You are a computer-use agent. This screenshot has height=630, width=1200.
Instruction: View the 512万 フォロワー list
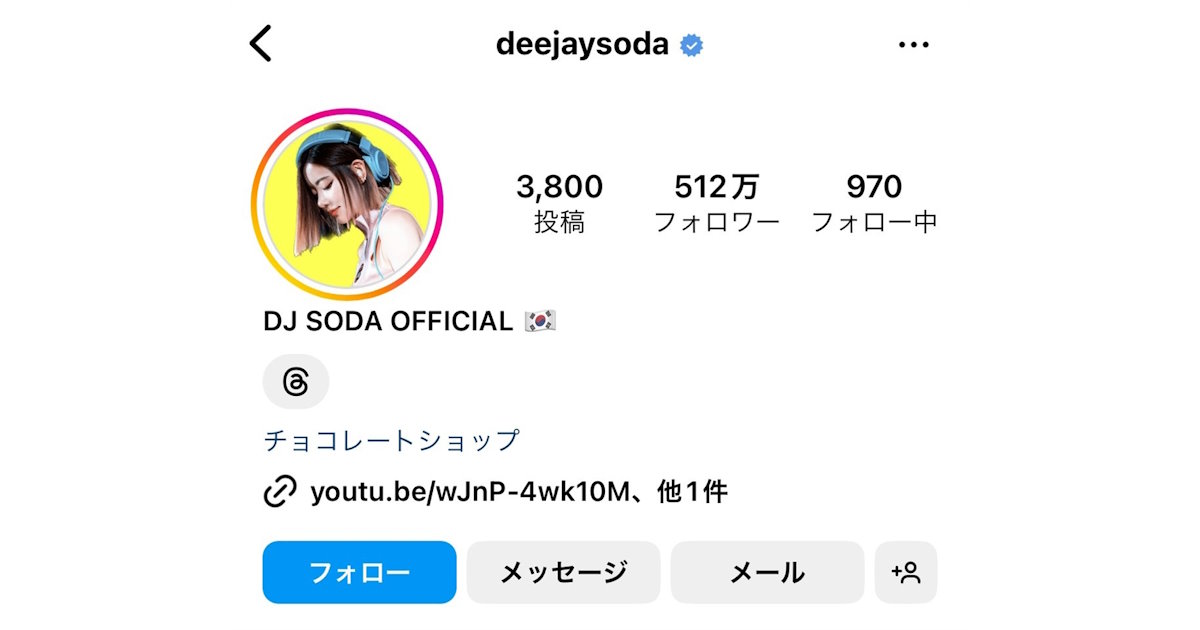[x=717, y=204]
